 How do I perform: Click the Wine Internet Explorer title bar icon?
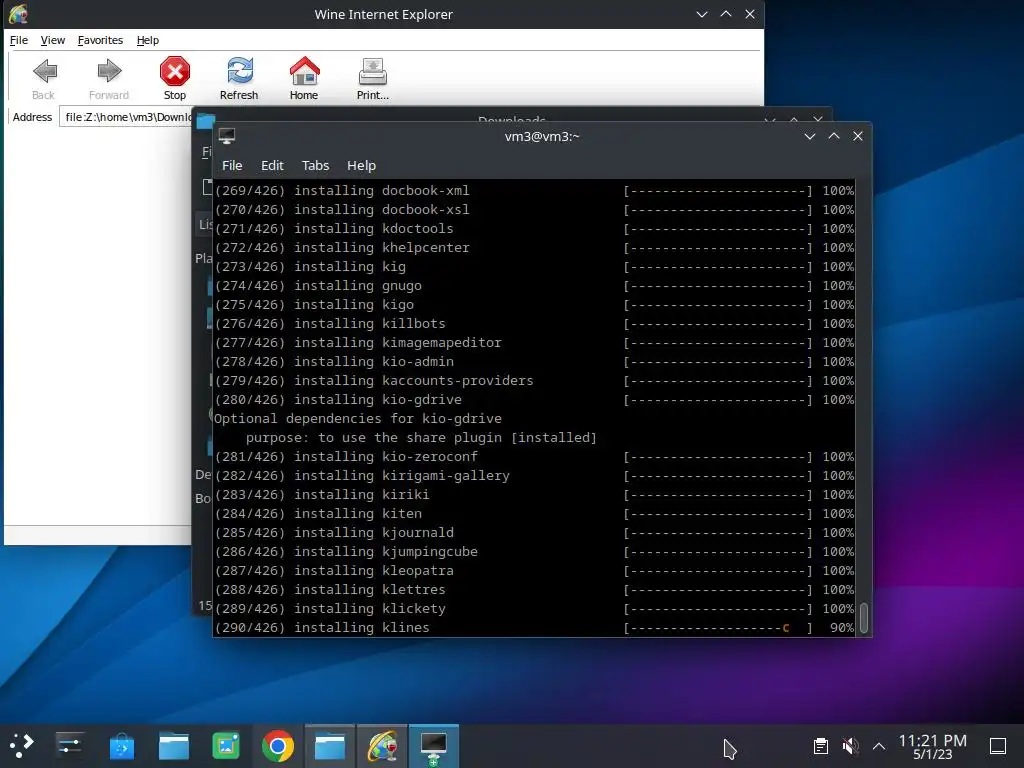[18, 14]
